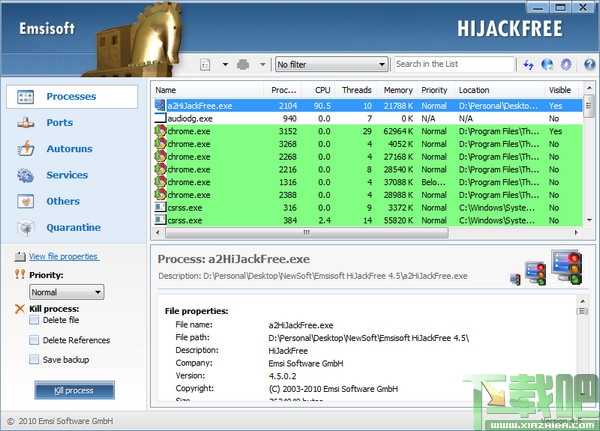Click the View file properties folder icon

(x=20, y=256)
